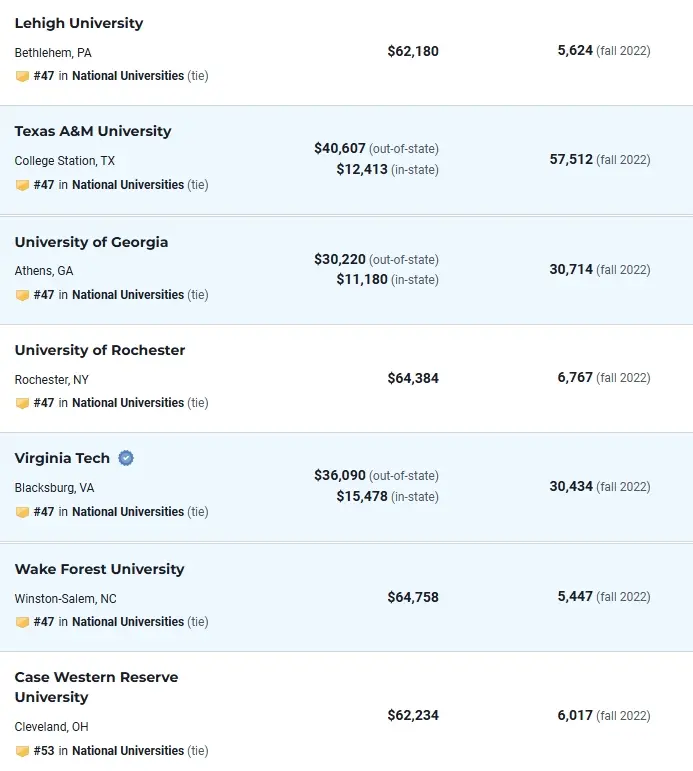The width and height of the screenshot is (693, 771).
Task: Click the ranking badge icon under Wake Forest
Action: pos(22,622)
